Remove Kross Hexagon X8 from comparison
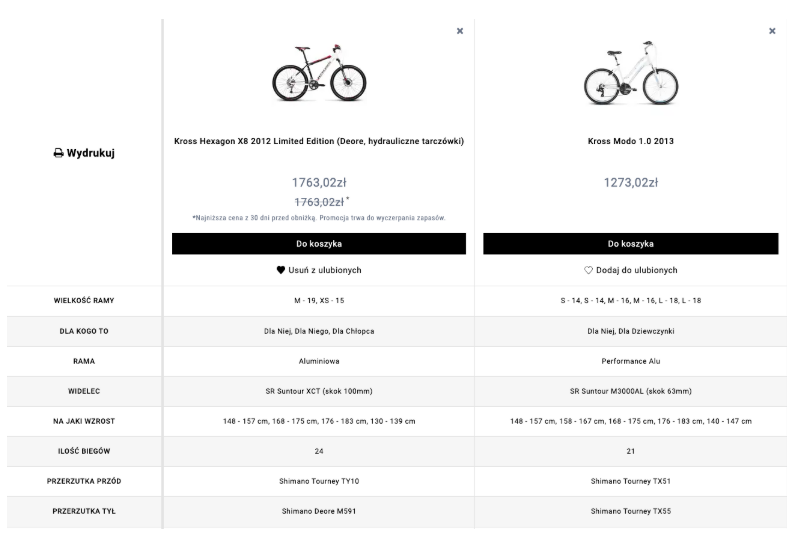The width and height of the screenshot is (788, 542). (460, 31)
